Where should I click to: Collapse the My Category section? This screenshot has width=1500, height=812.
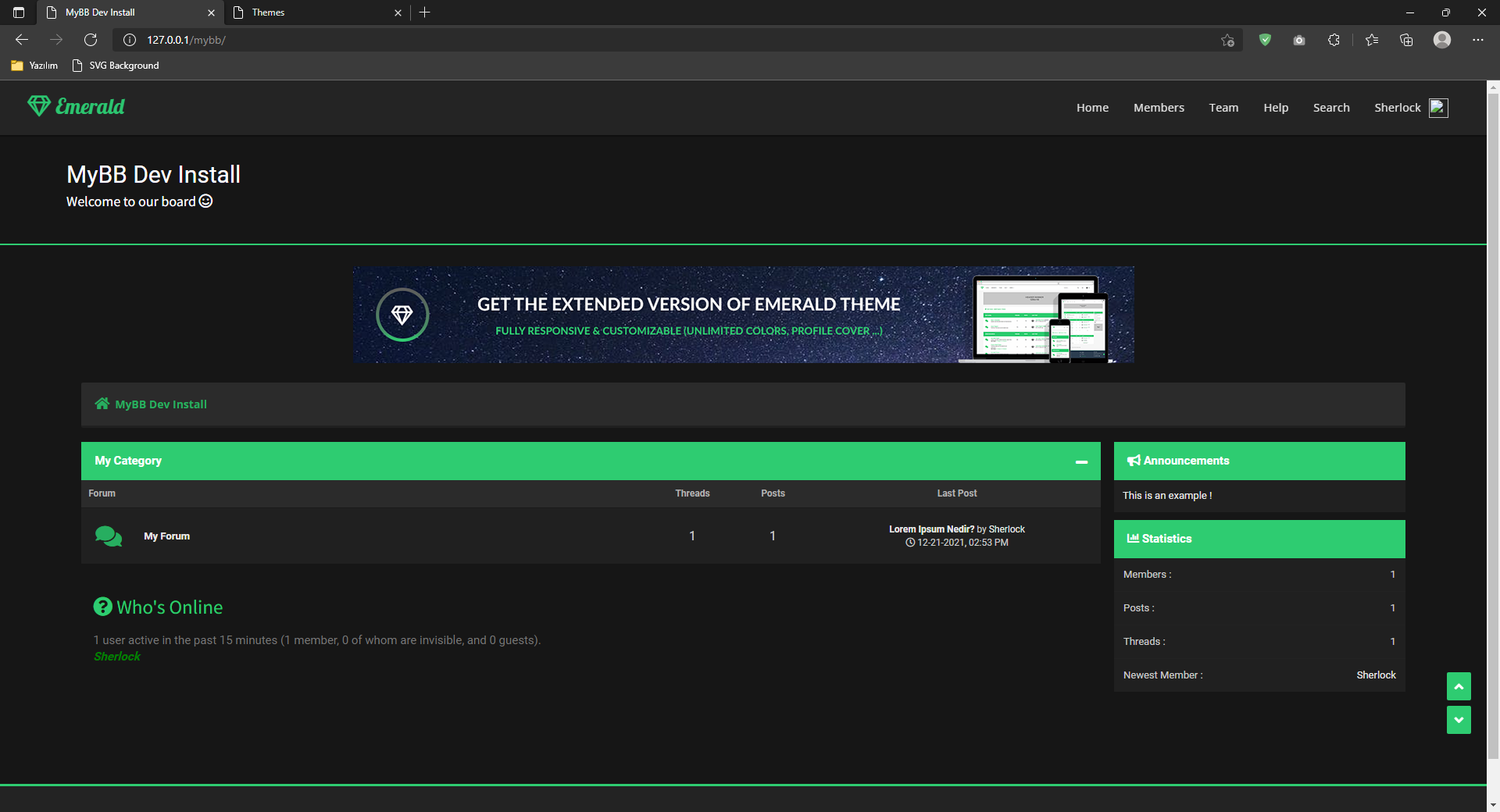(x=1081, y=461)
